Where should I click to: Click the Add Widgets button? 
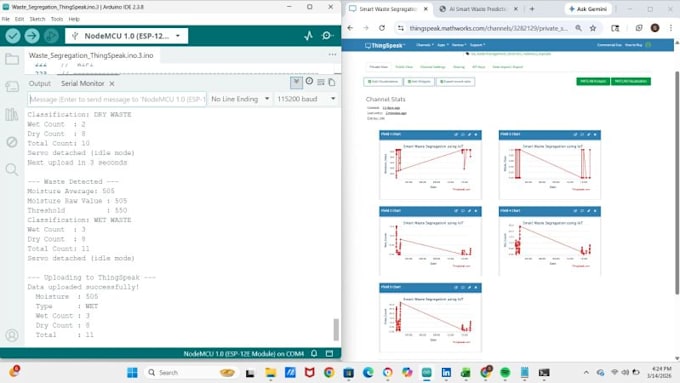[x=419, y=82]
